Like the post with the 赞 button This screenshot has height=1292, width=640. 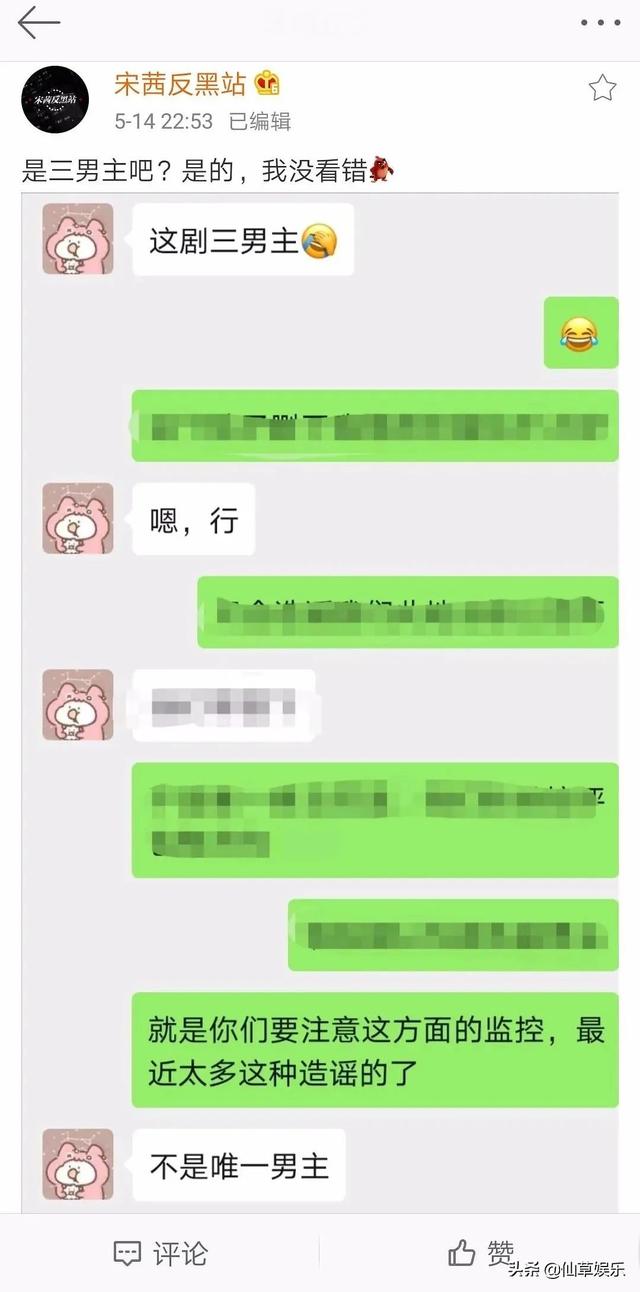pos(481,1252)
